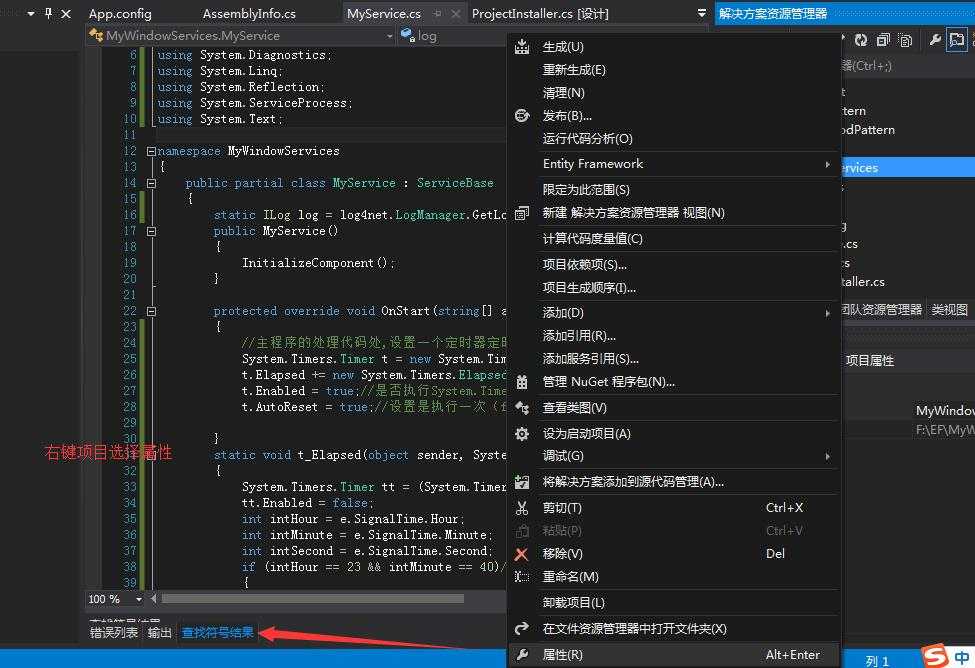The width and height of the screenshot is (975, 668).
Task: Click the collapse all icon in Solution Explorer toolbar
Action: [x=883, y=40]
